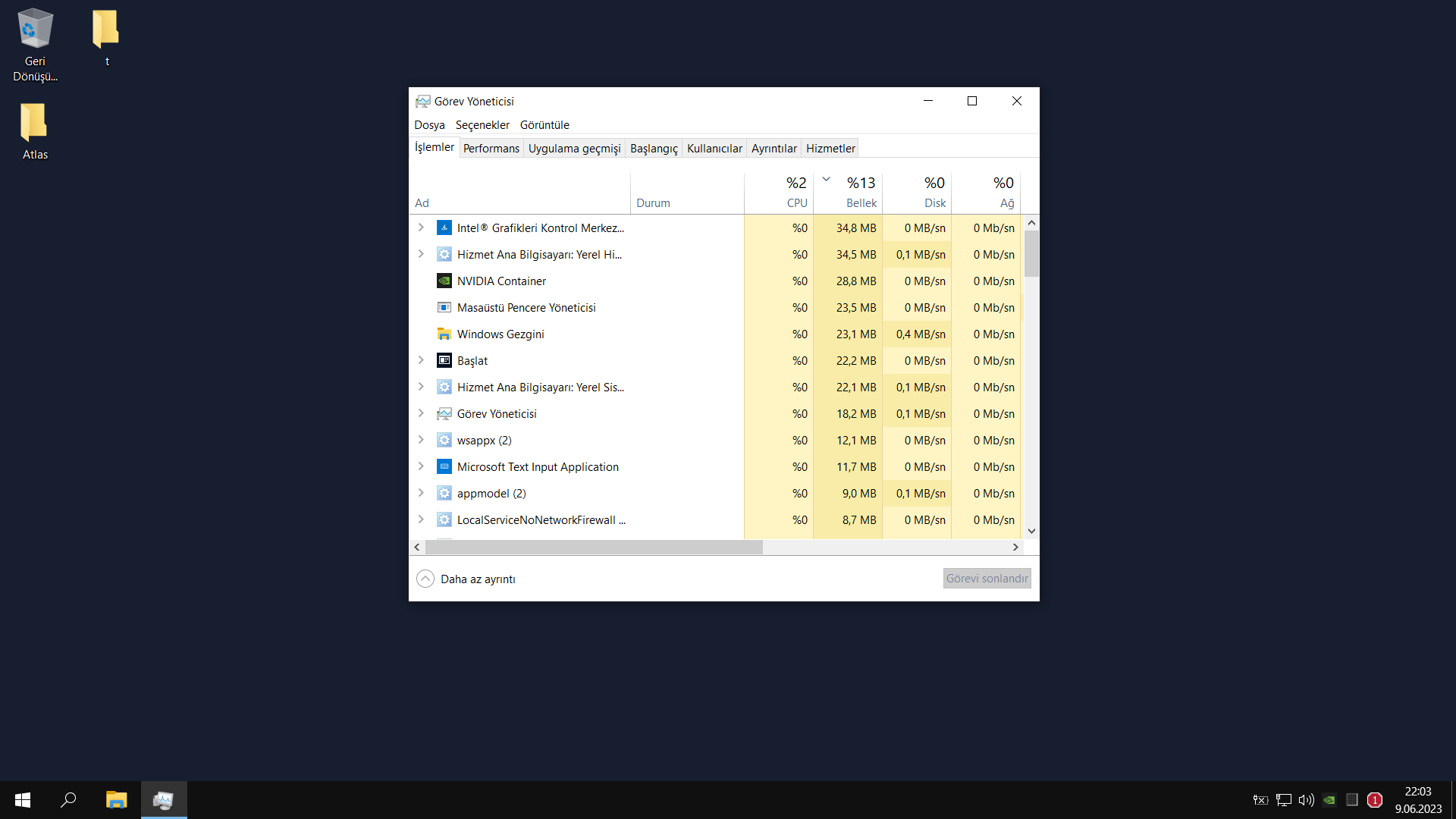The width and height of the screenshot is (1456, 819).
Task: Click the Görevi sonlandır button
Action: click(987, 579)
